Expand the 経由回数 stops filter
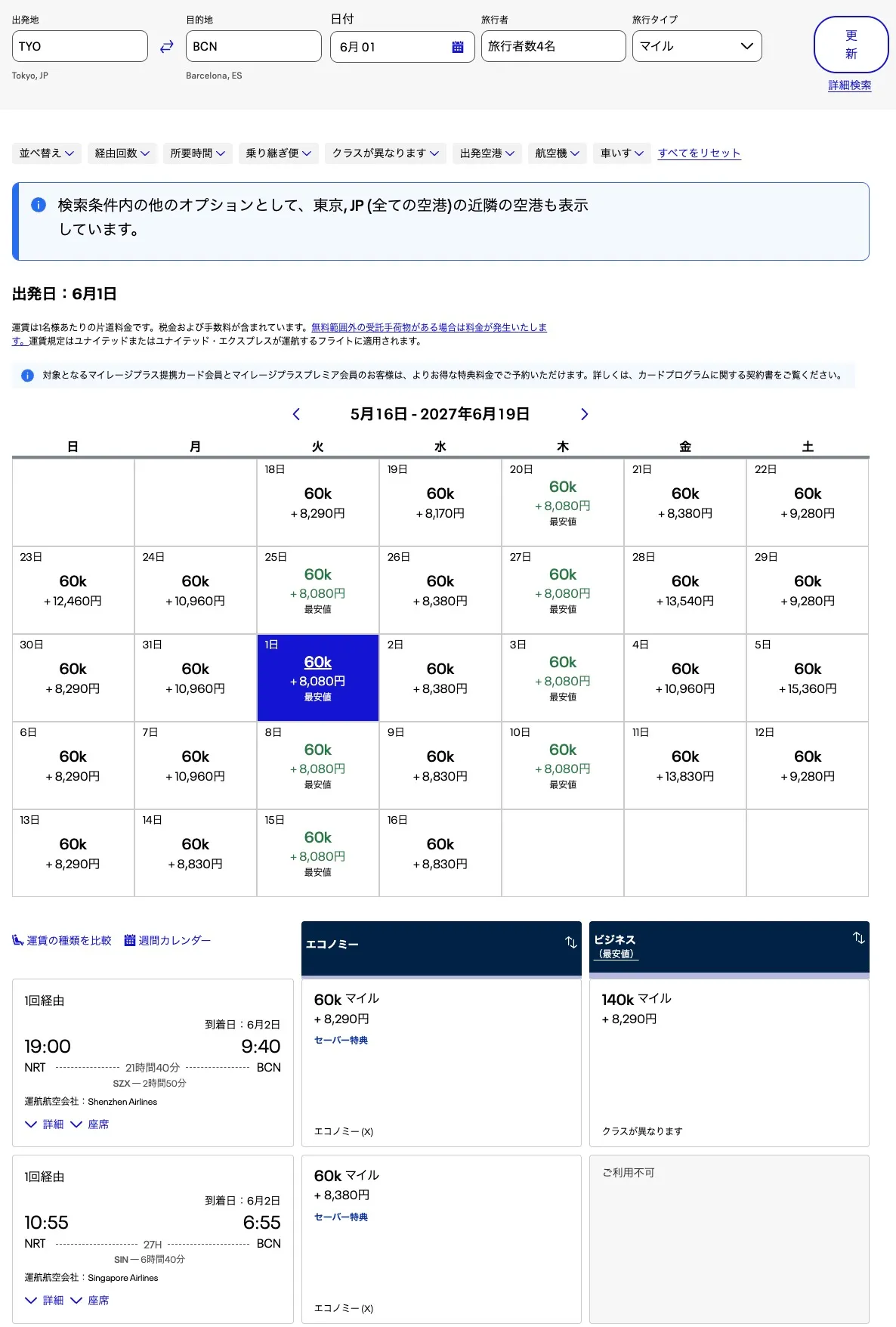This screenshot has width=896, height=1327. coord(122,153)
